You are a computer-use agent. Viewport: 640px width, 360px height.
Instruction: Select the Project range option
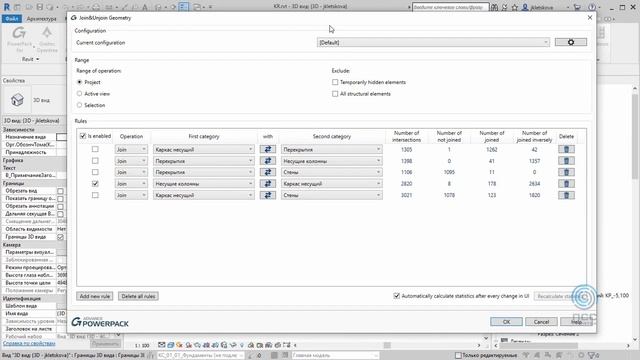(80, 82)
